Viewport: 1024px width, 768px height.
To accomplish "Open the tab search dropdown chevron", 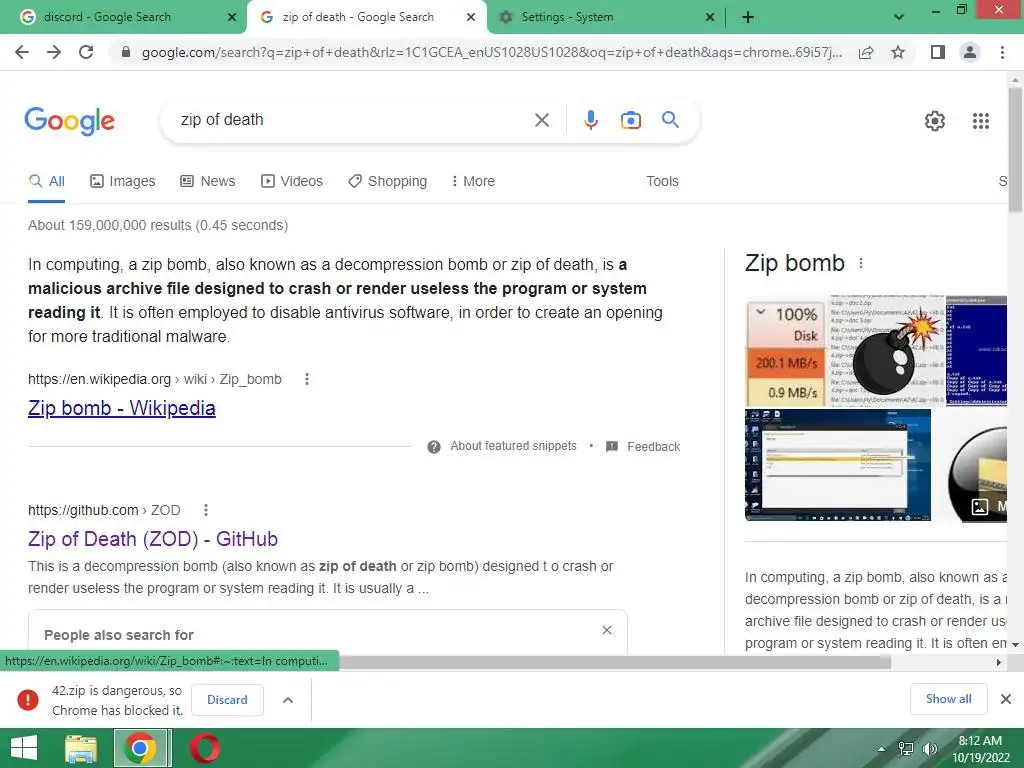I will coord(899,17).
